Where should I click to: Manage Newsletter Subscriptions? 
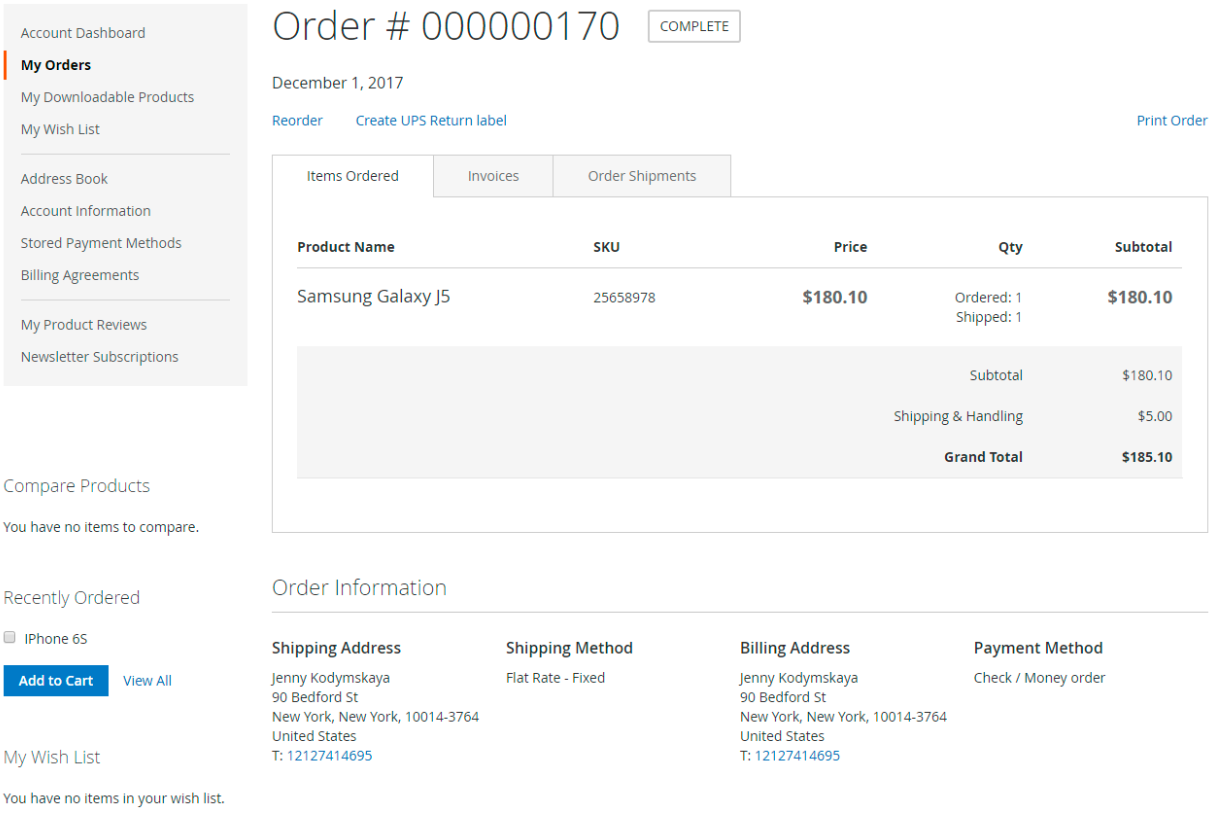[100, 357]
